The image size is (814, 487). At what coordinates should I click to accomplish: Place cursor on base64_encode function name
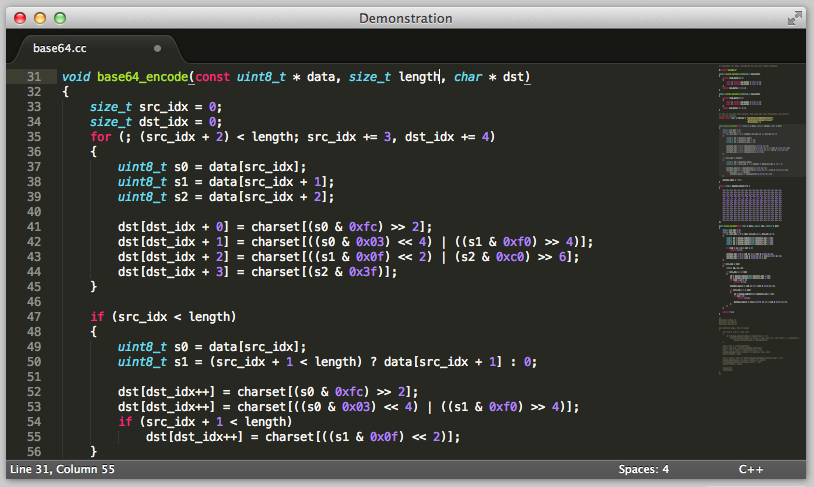(x=143, y=77)
